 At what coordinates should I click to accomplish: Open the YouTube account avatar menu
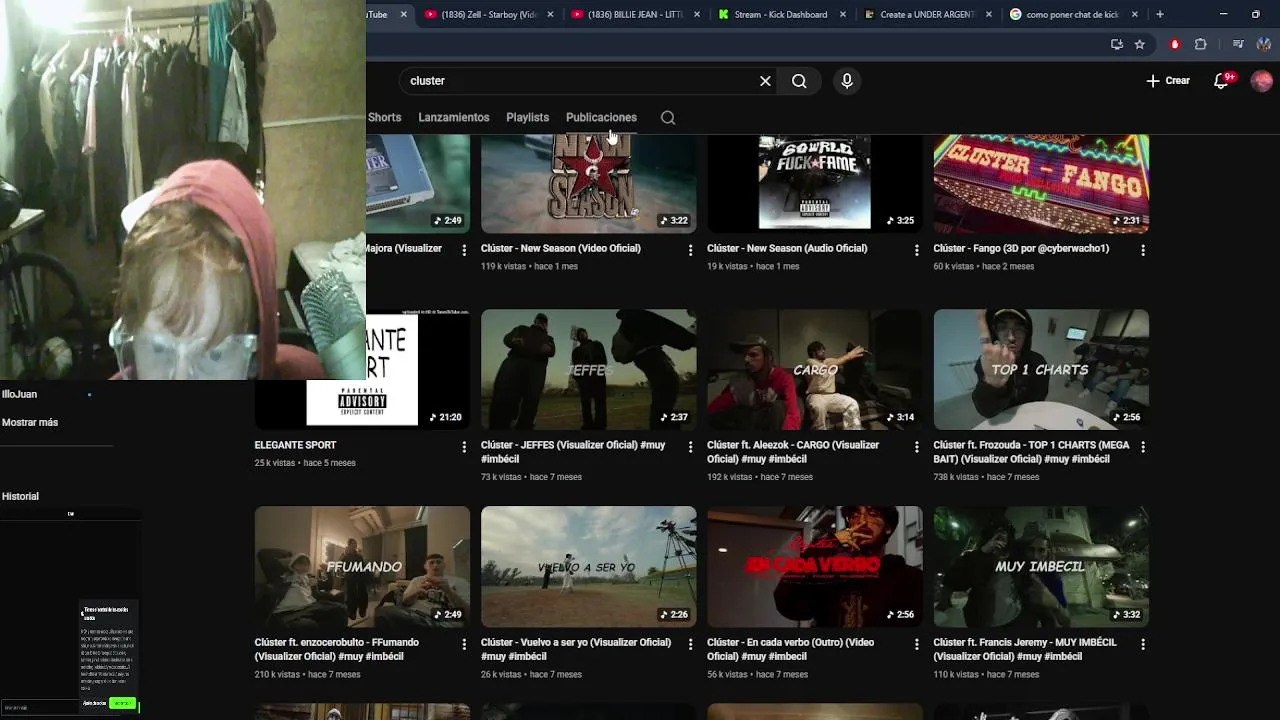pos(1262,81)
